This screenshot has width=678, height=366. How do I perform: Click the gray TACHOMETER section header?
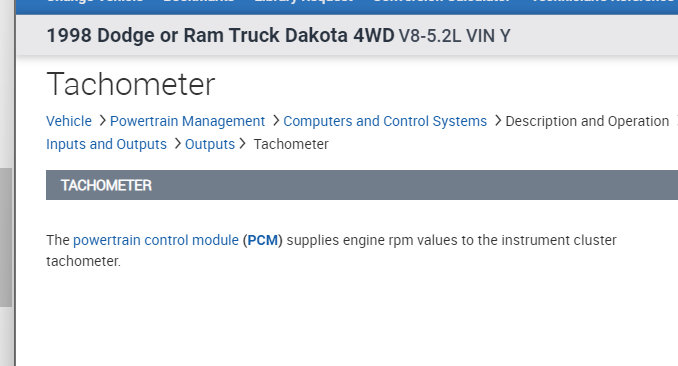point(362,185)
